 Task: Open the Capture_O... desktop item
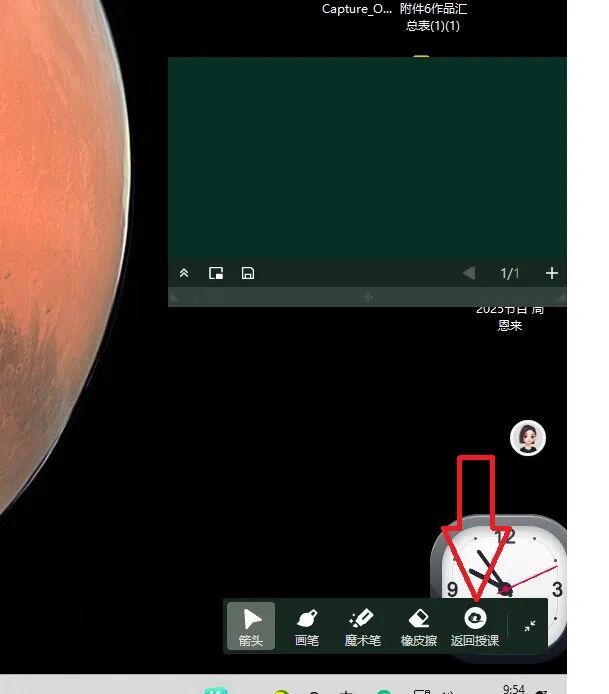point(357,9)
